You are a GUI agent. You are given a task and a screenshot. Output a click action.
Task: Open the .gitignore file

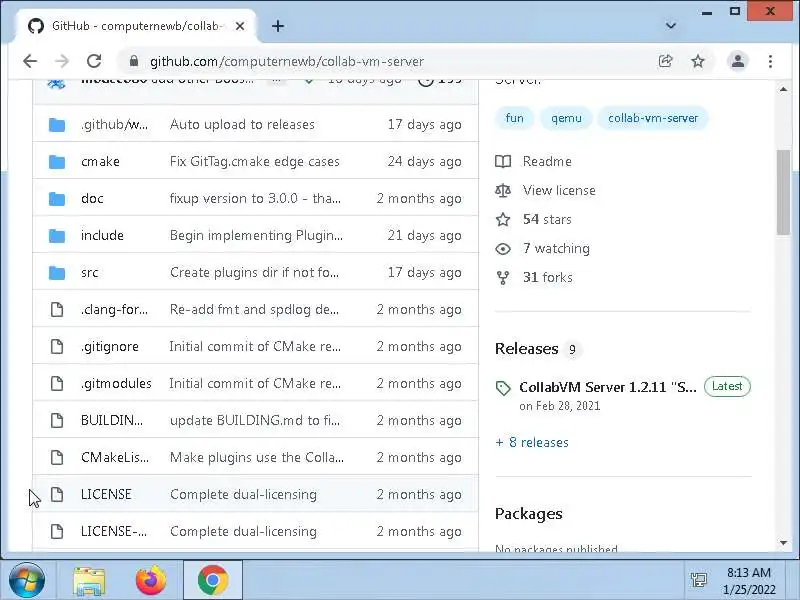click(110, 346)
